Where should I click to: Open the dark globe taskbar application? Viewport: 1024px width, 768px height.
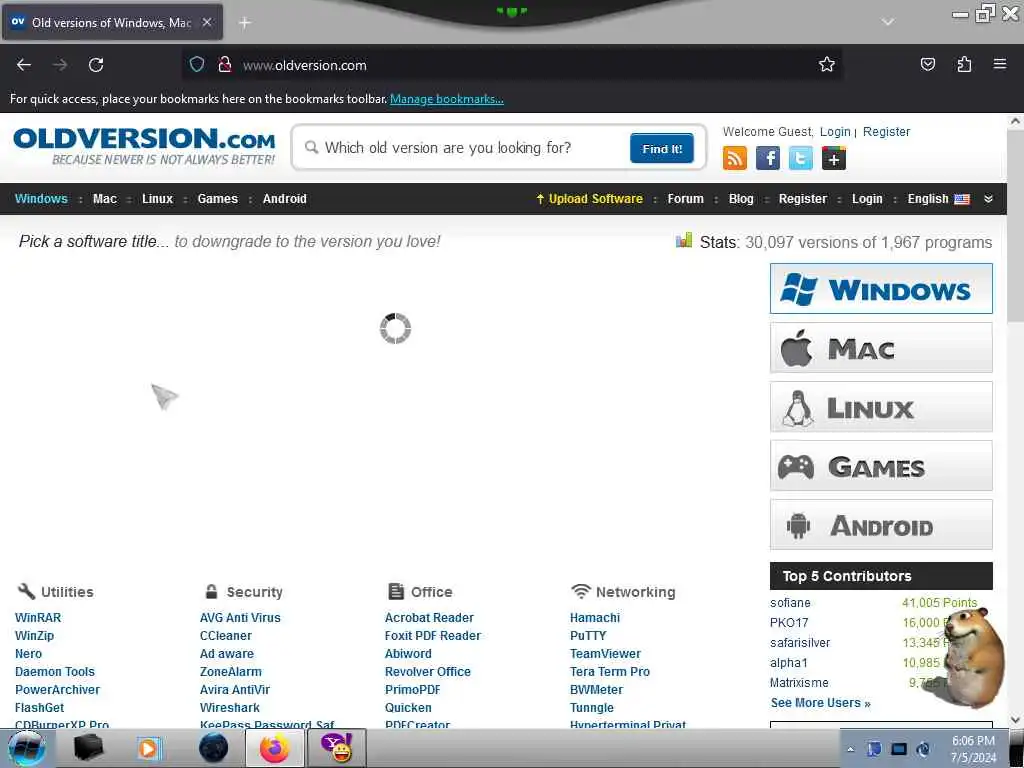pos(213,748)
